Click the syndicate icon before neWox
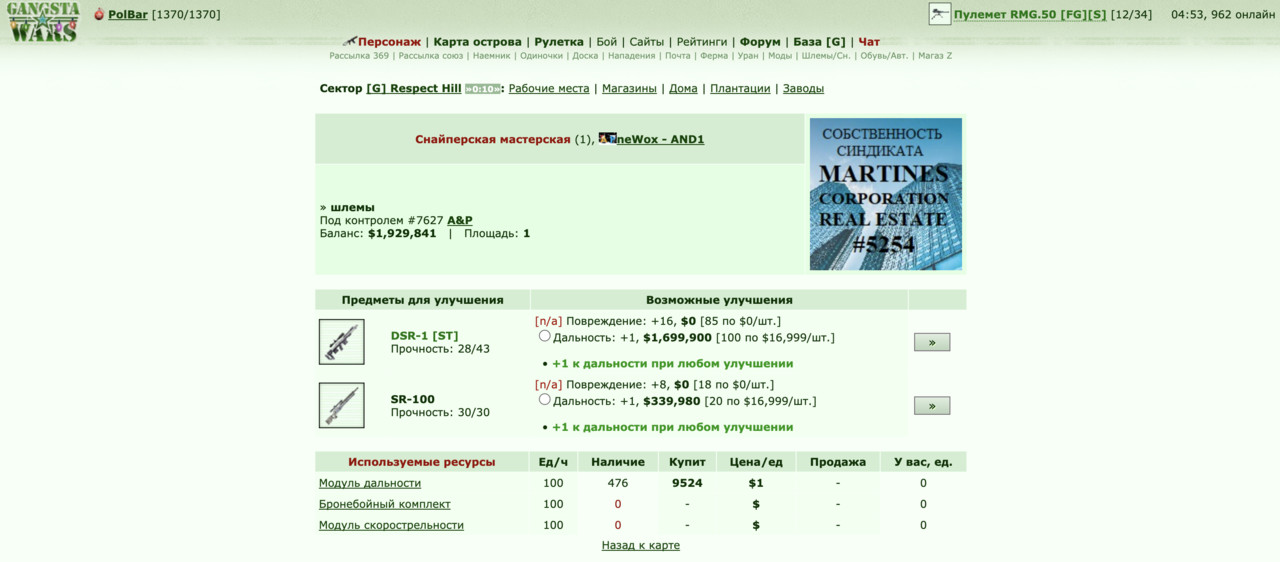Image resolution: width=1280 pixels, height=562 pixels. click(x=607, y=139)
